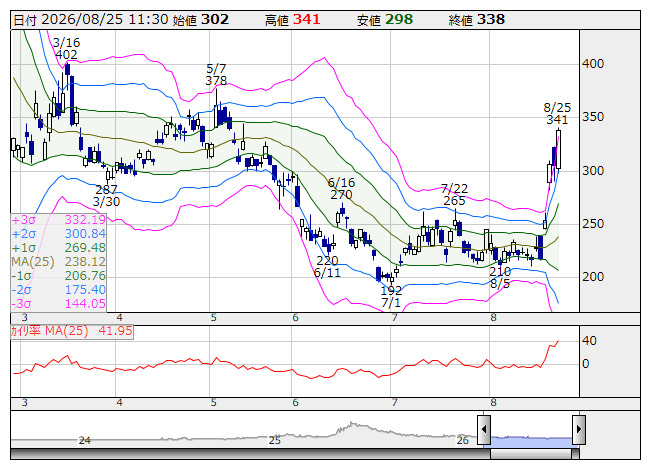Select the -1σ 206.76 legend row

(59, 276)
